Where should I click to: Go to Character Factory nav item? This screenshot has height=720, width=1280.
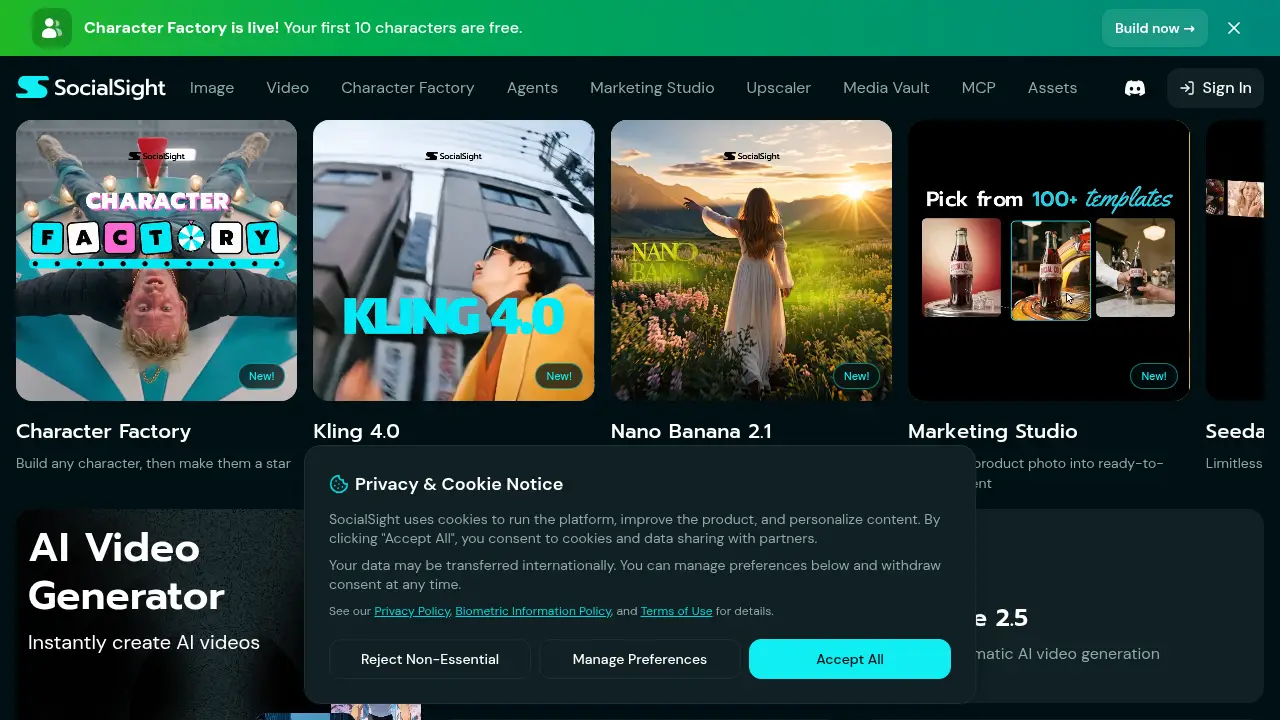tap(408, 88)
